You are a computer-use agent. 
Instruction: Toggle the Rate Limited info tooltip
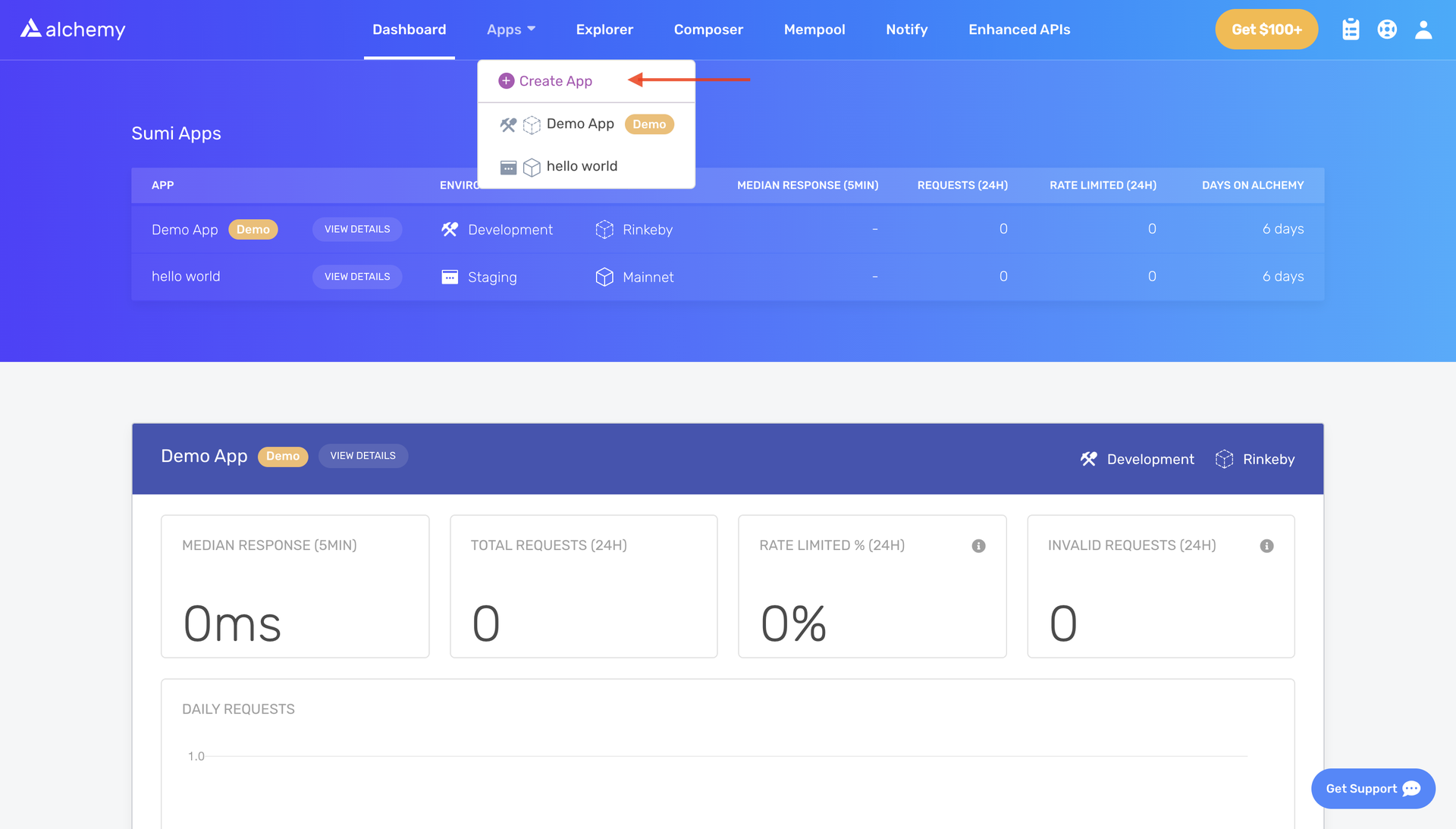[x=979, y=545]
